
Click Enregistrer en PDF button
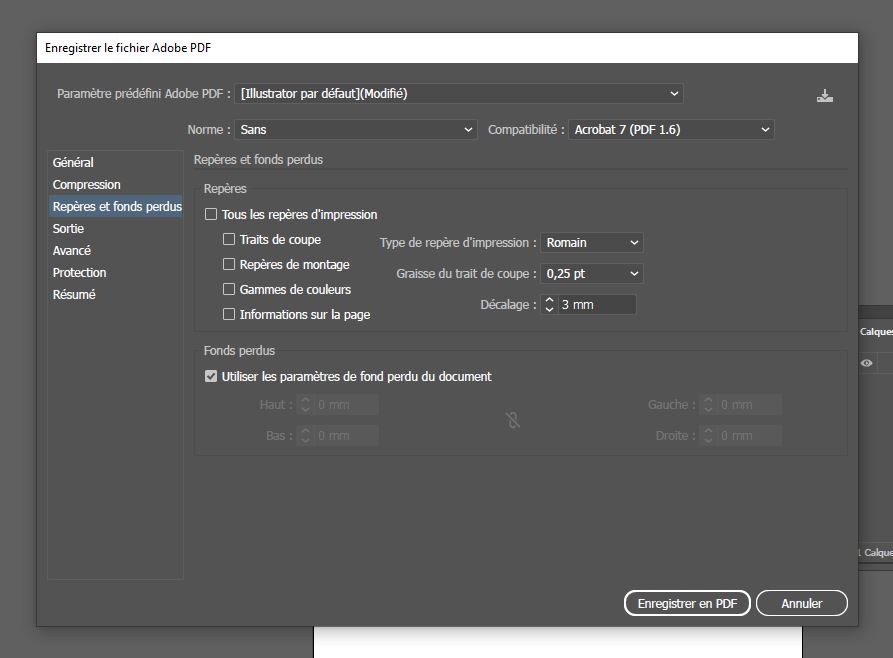[x=687, y=603]
